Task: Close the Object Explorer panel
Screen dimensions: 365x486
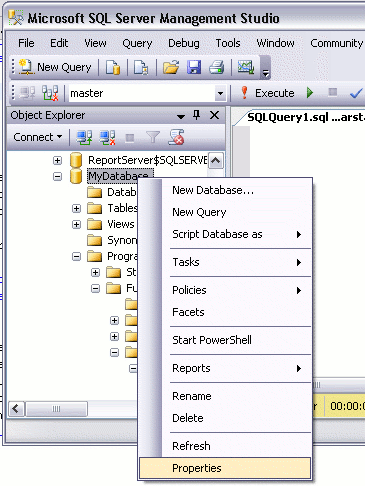Action: (x=214, y=115)
